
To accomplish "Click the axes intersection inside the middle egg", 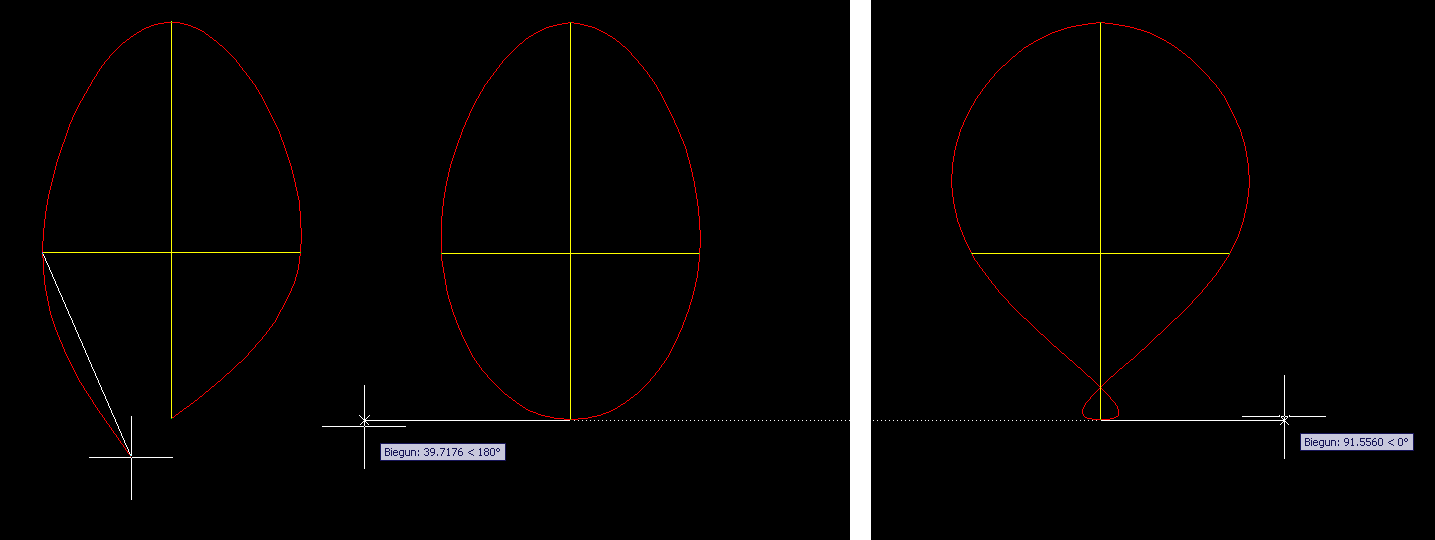I will coord(571,253).
